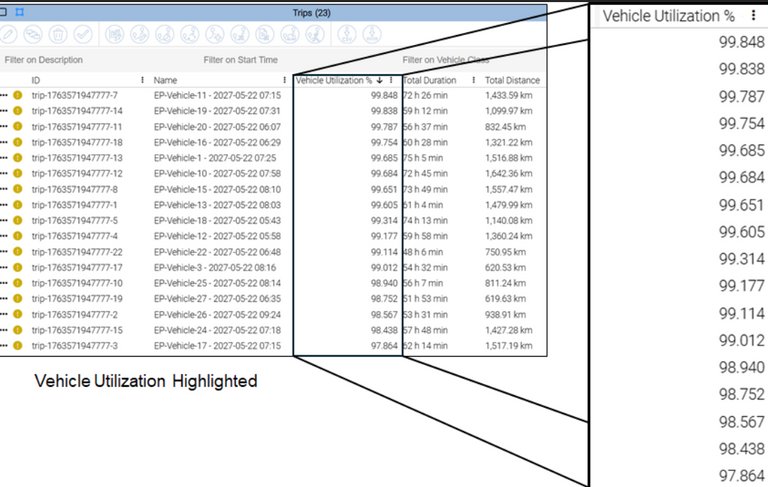The width and height of the screenshot is (768, 487).
Task: Open the more-options dots for trip-1763571947777-5 row
Action: [x=4, y=220]
